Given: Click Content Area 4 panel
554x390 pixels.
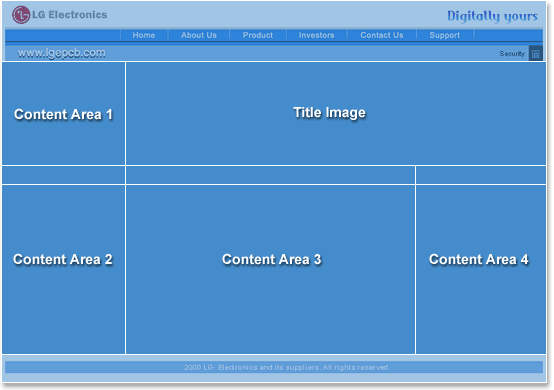Looking at the screenshot, I should click(x=481, y=269).
